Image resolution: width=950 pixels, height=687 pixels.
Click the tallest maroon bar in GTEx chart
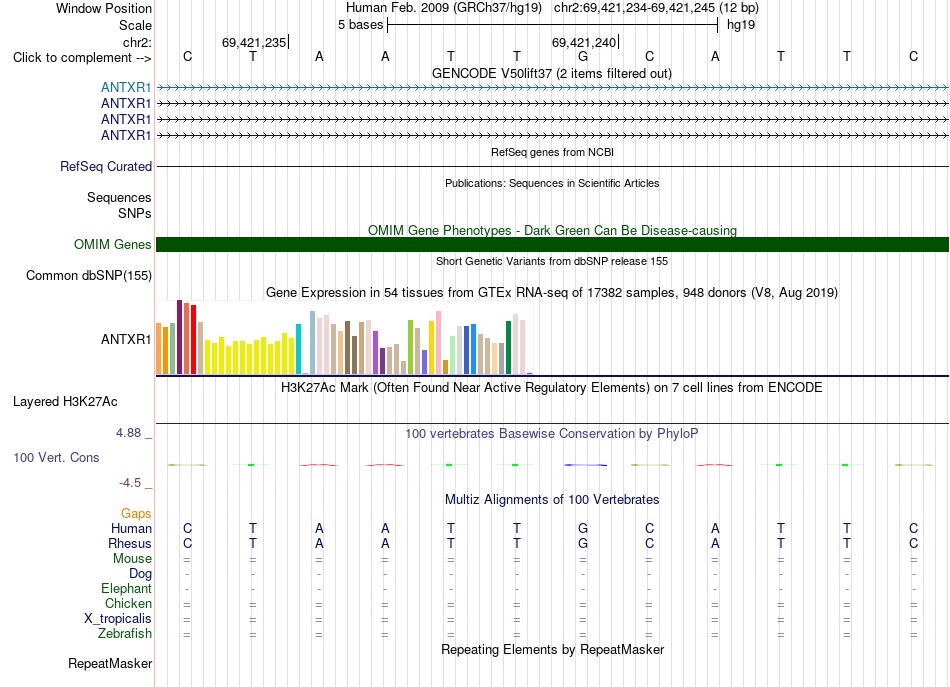click(x=179, y=337)
